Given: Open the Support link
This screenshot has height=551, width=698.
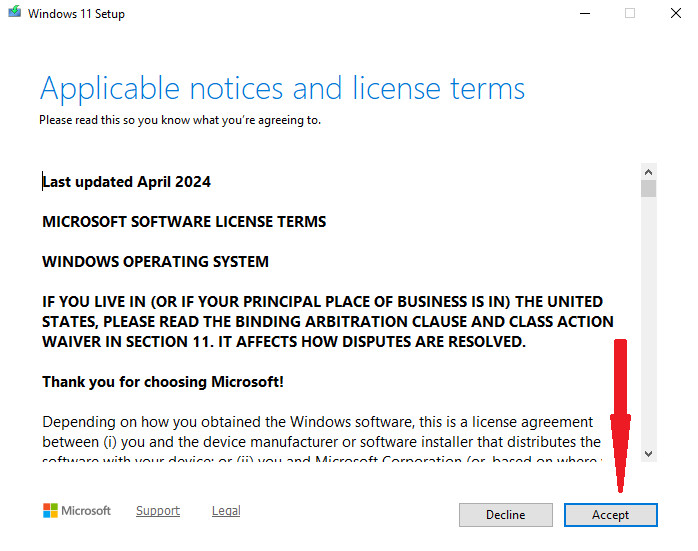Looking at the screenshot, I should click(158, 510).
